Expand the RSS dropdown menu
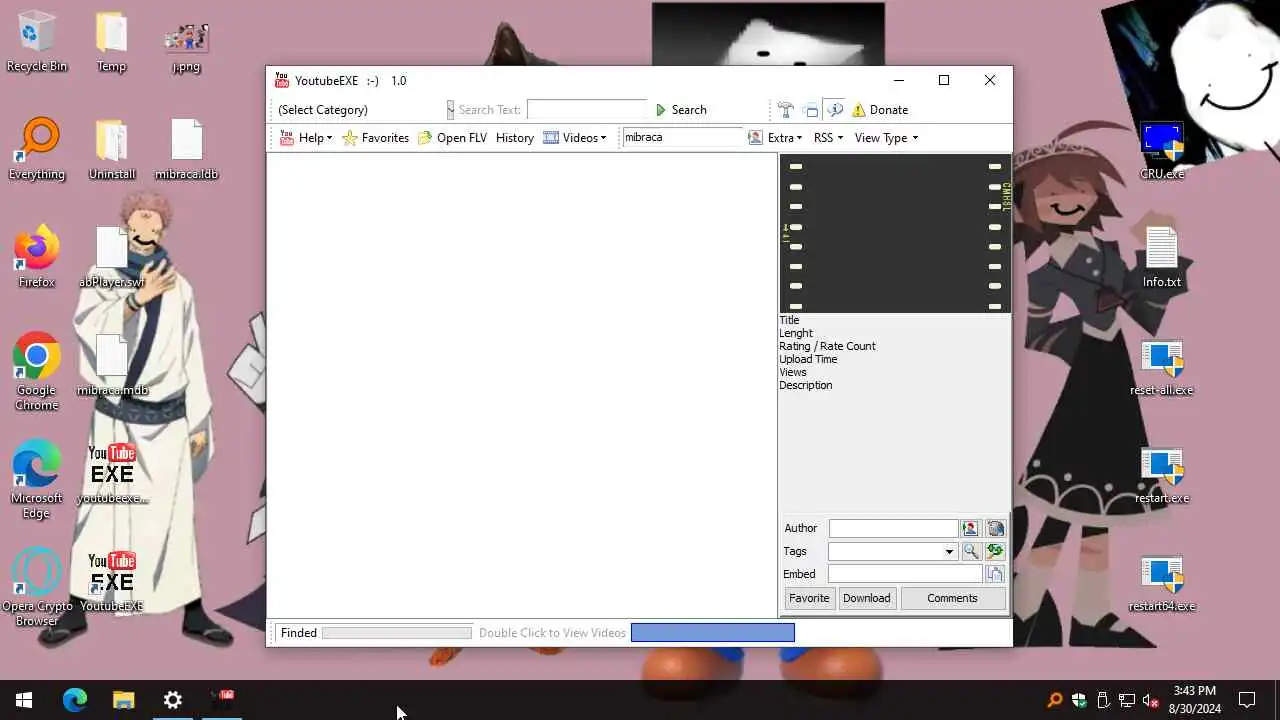 (828, 138)
